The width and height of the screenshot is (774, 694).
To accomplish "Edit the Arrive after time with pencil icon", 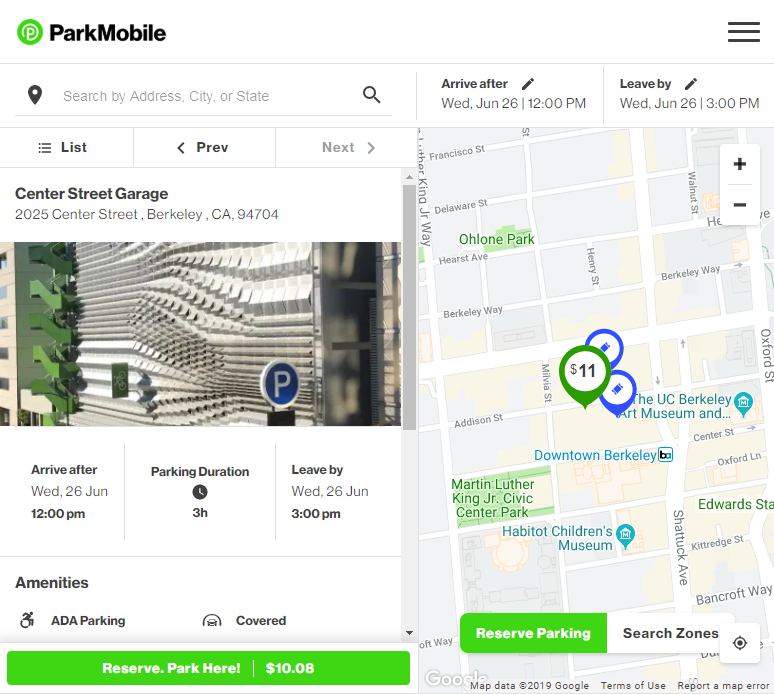I will coord(528,84).
